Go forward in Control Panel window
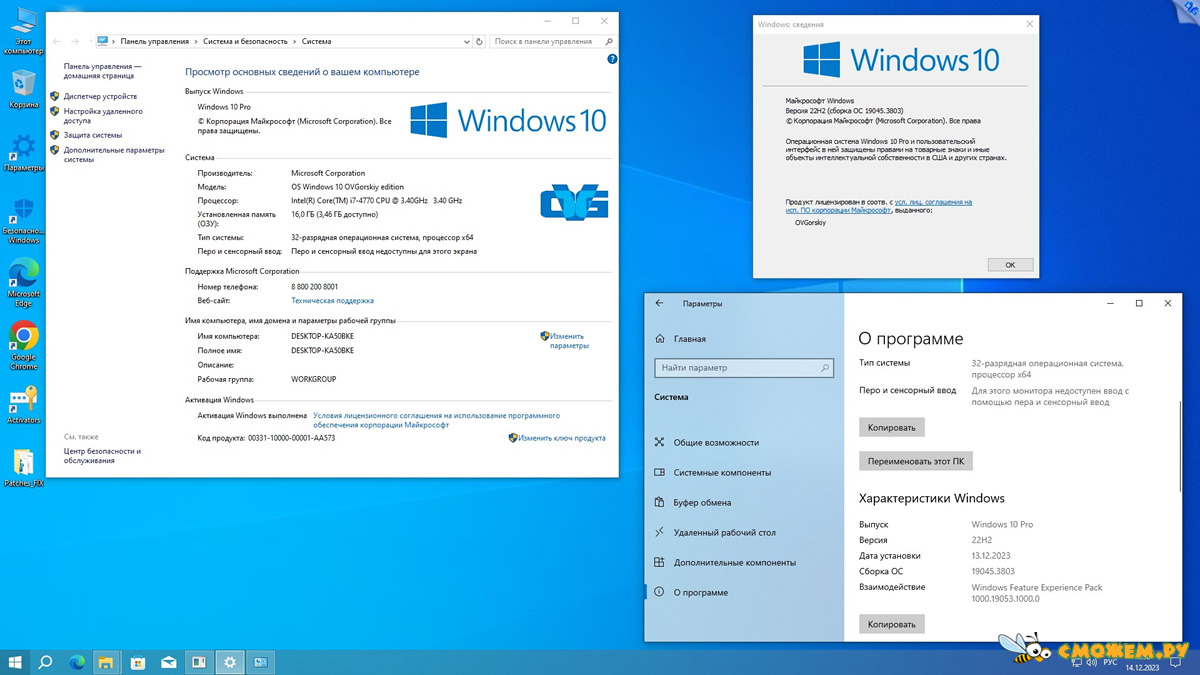Viewport: 1200px width, 675px height. [x=75, y=41]
